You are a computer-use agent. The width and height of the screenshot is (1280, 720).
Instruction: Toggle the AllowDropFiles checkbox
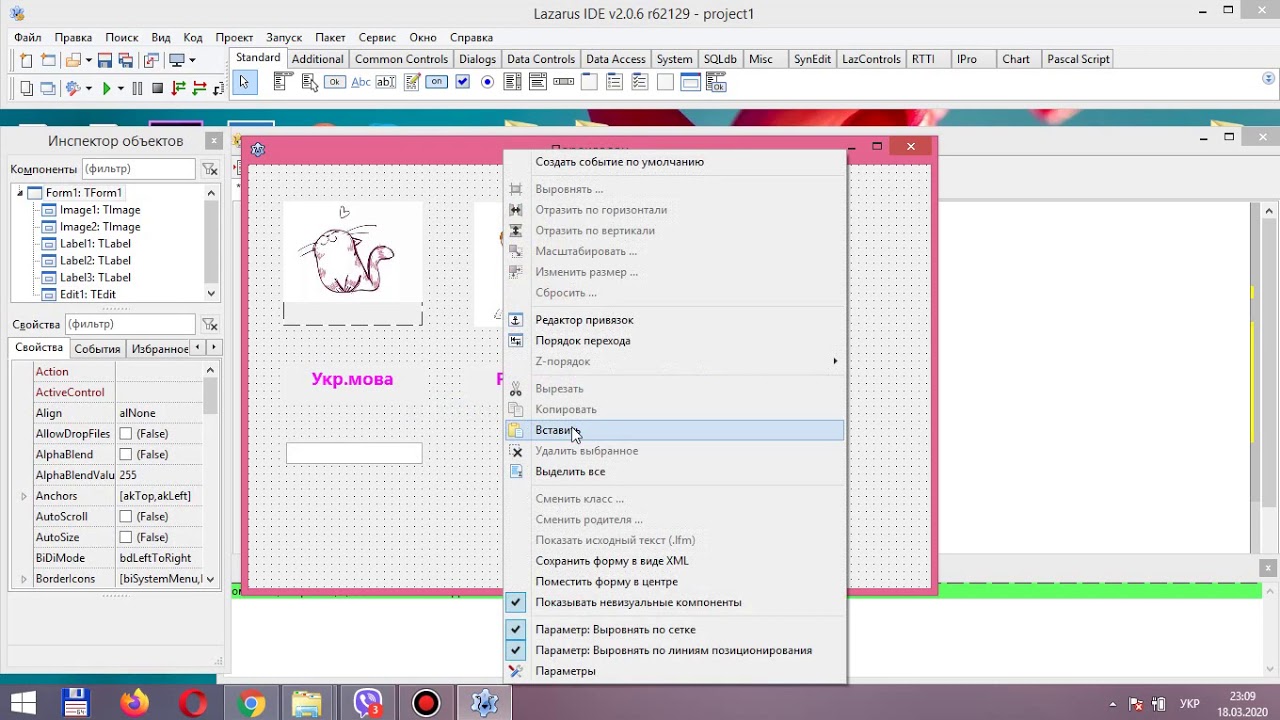126,434
